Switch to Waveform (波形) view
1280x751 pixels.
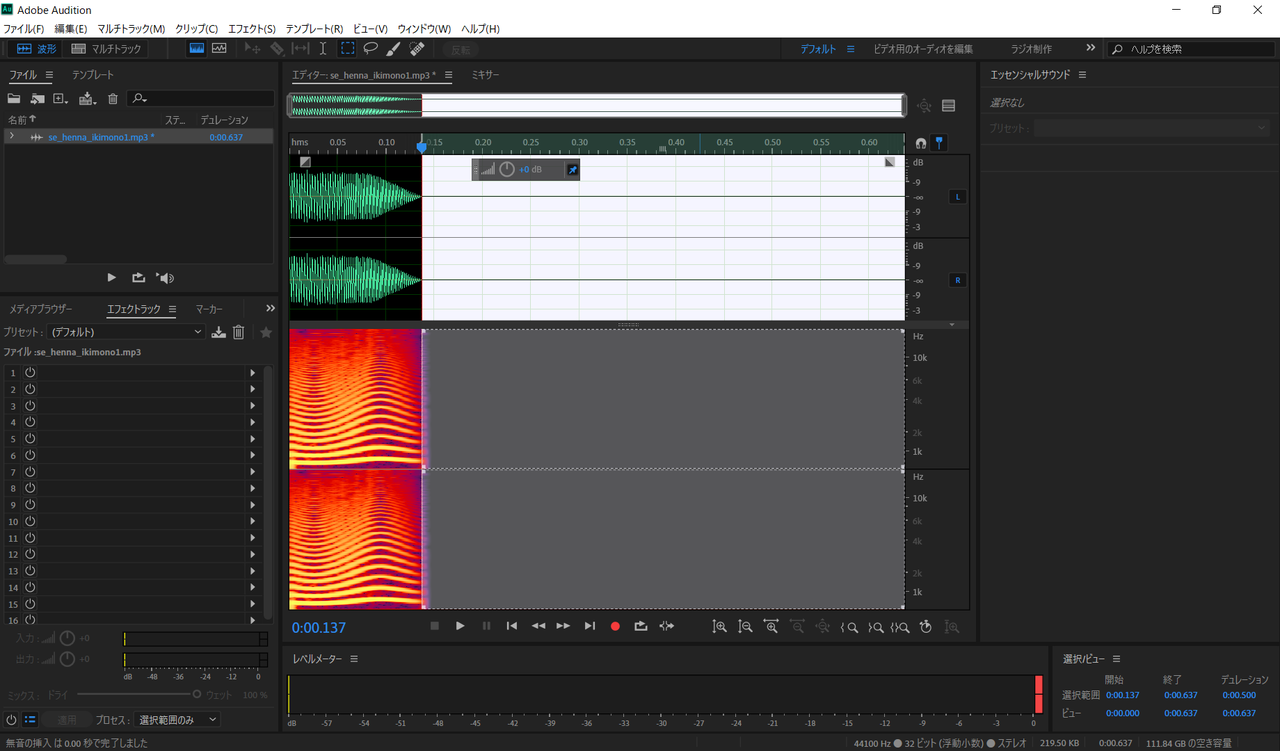tap(37, 48)
